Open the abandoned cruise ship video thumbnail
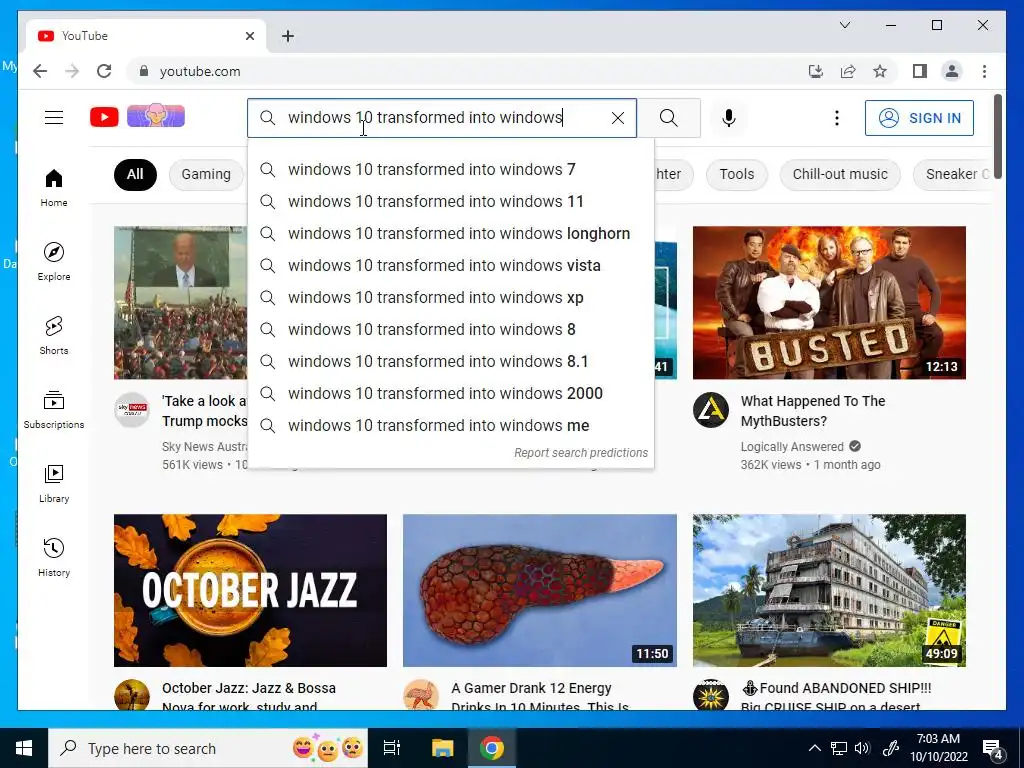Image resolution: width=1024 pixels, height=768 pixels. (829, 590)
